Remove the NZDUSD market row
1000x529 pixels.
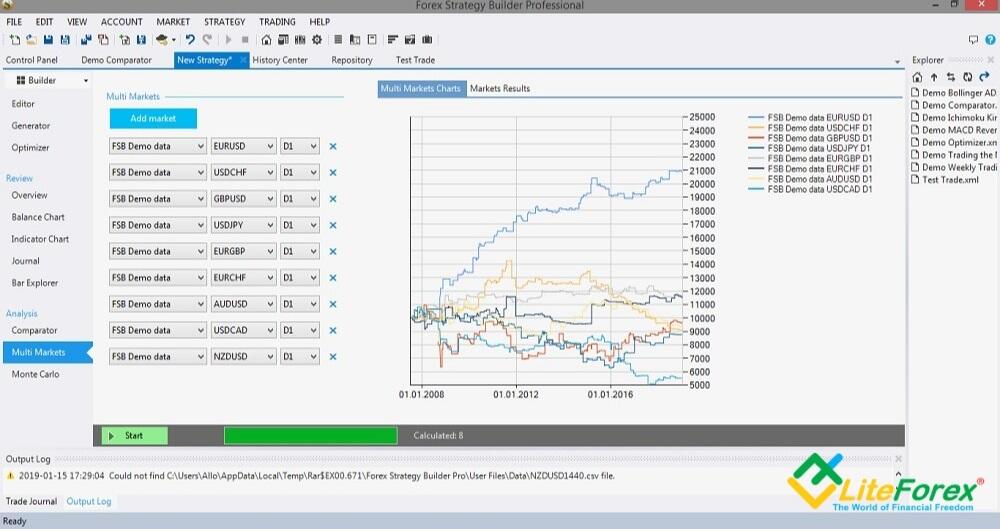coord(333,357)
